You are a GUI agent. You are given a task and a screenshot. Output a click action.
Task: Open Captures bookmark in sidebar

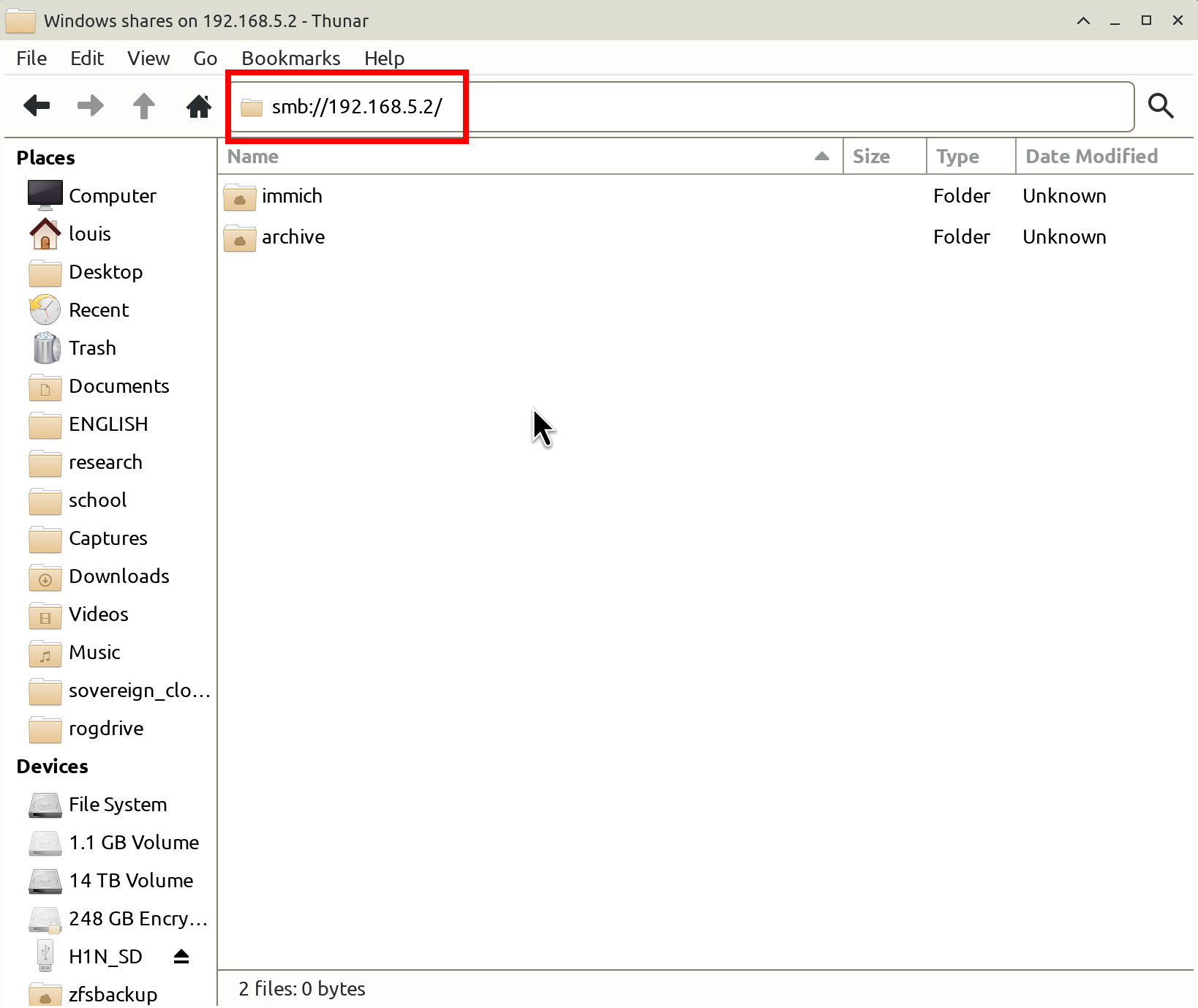[110, 538]
